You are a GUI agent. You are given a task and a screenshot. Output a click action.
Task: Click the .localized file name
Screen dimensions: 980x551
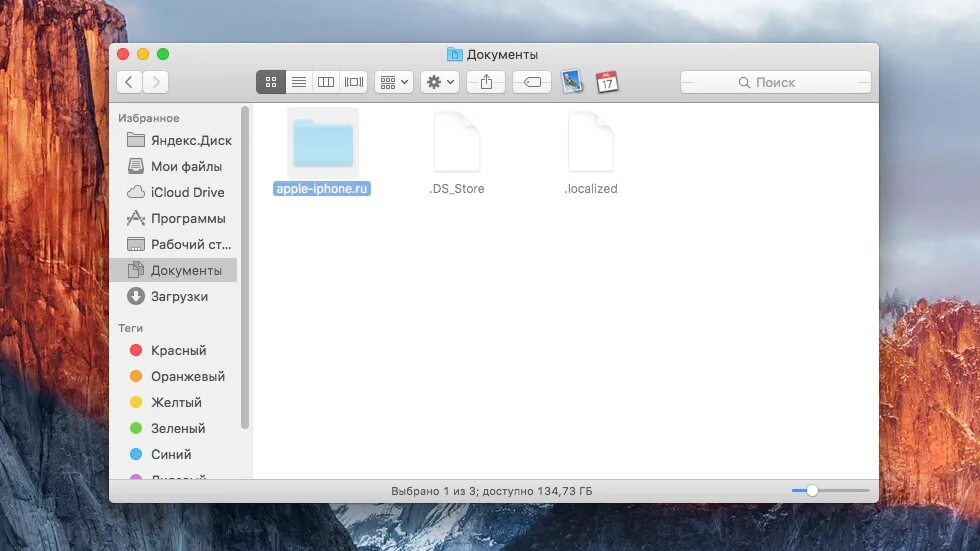[591, 189]
